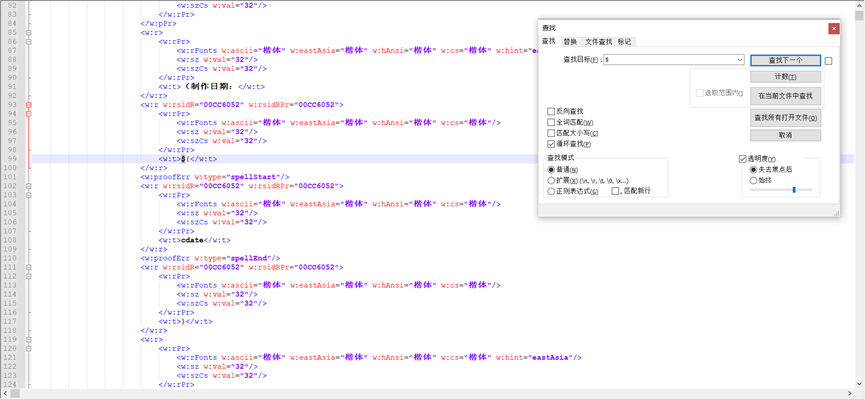This screenshot has height=399, width=865.
Task: Click the text 制作日期 on line 91
Action: click(210, 87)
